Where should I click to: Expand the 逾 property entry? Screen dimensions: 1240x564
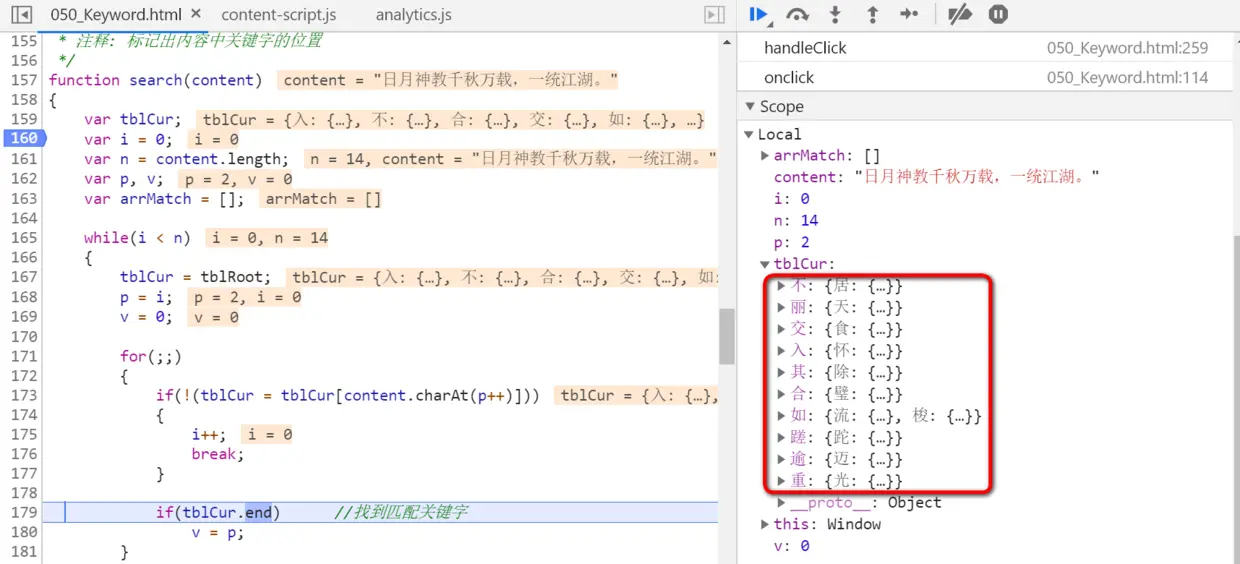tap(782, 459)
